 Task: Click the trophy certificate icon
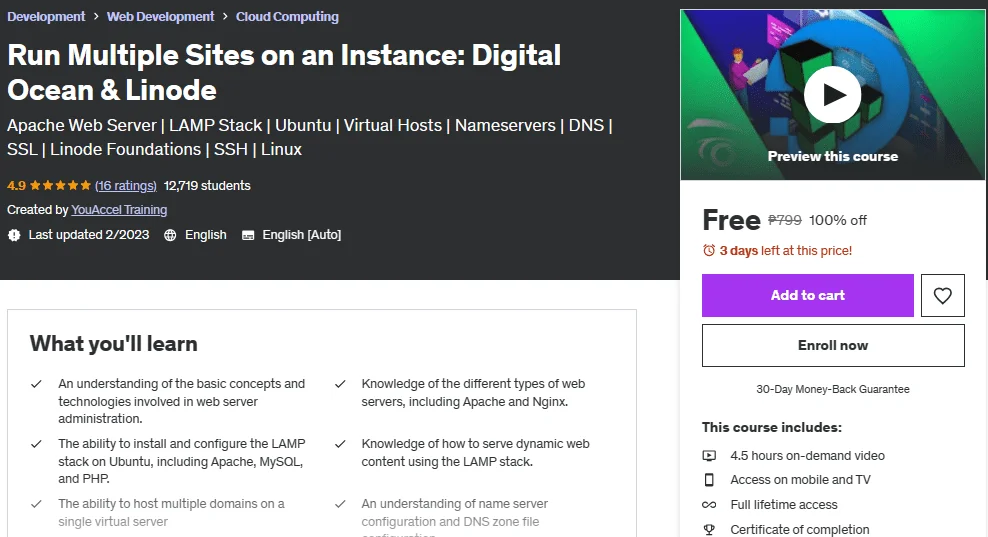709,529
